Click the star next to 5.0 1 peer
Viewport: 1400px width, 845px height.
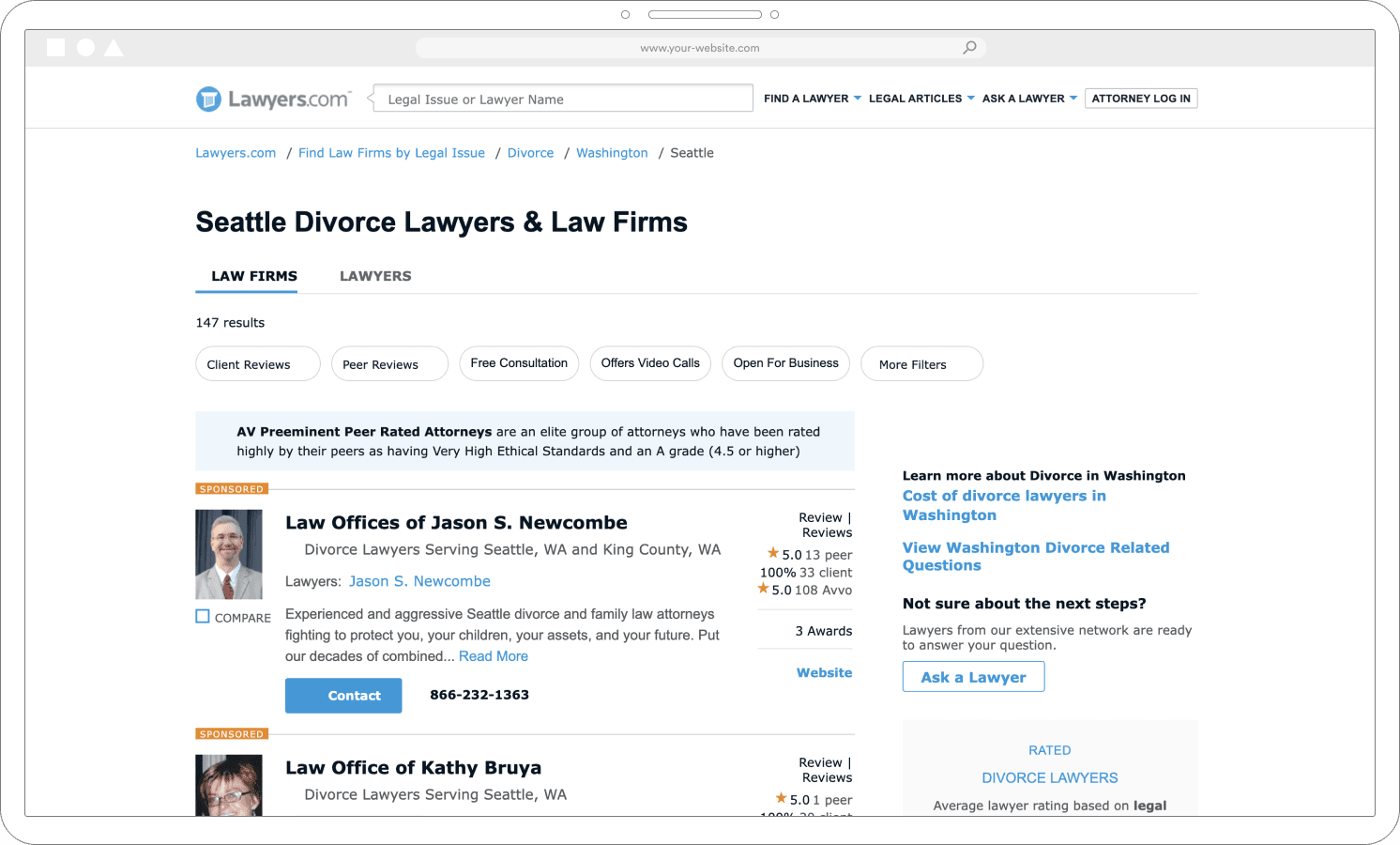coord(781,798)
